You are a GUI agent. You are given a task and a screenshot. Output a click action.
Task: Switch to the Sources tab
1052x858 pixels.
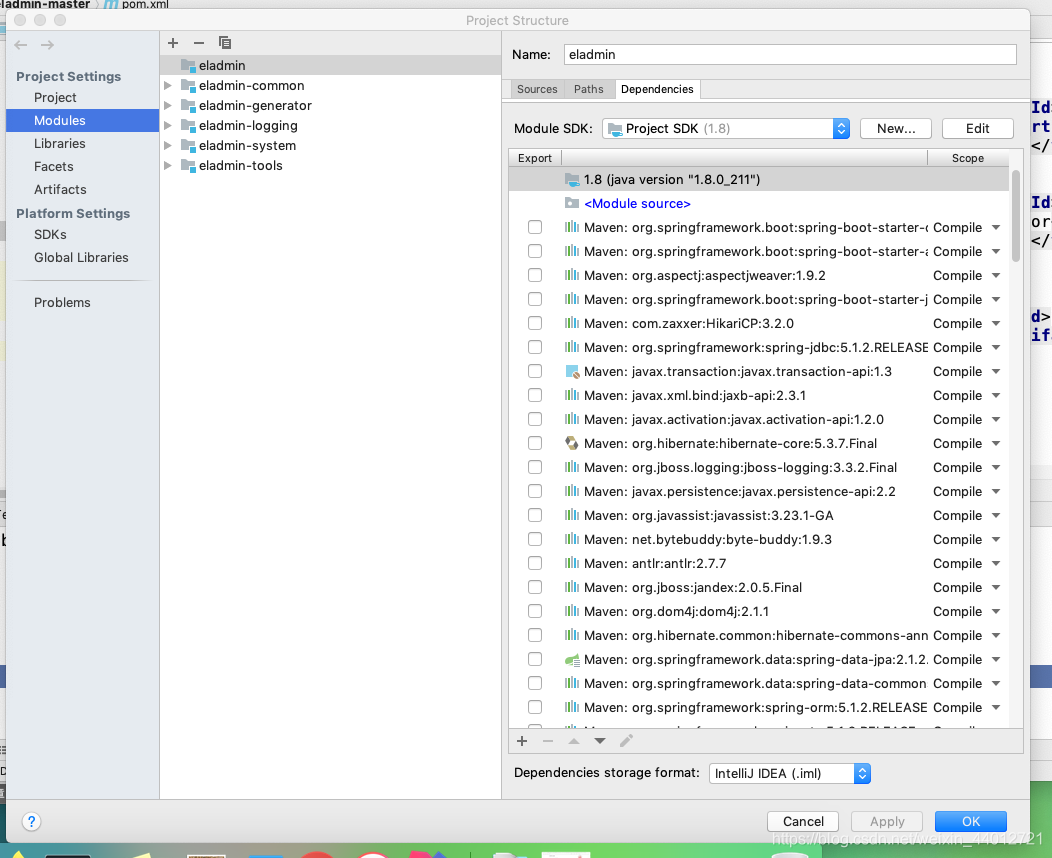537,89
